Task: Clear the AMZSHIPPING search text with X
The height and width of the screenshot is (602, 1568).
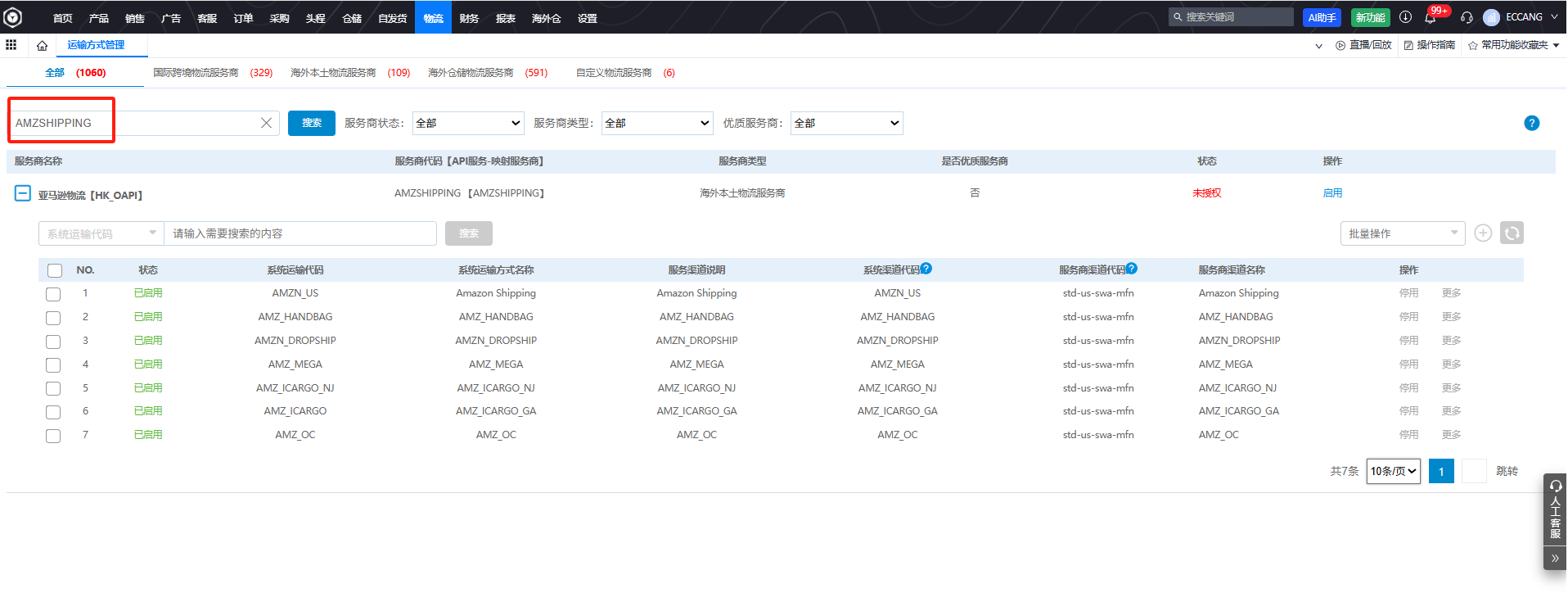Action: click(266, 123)
